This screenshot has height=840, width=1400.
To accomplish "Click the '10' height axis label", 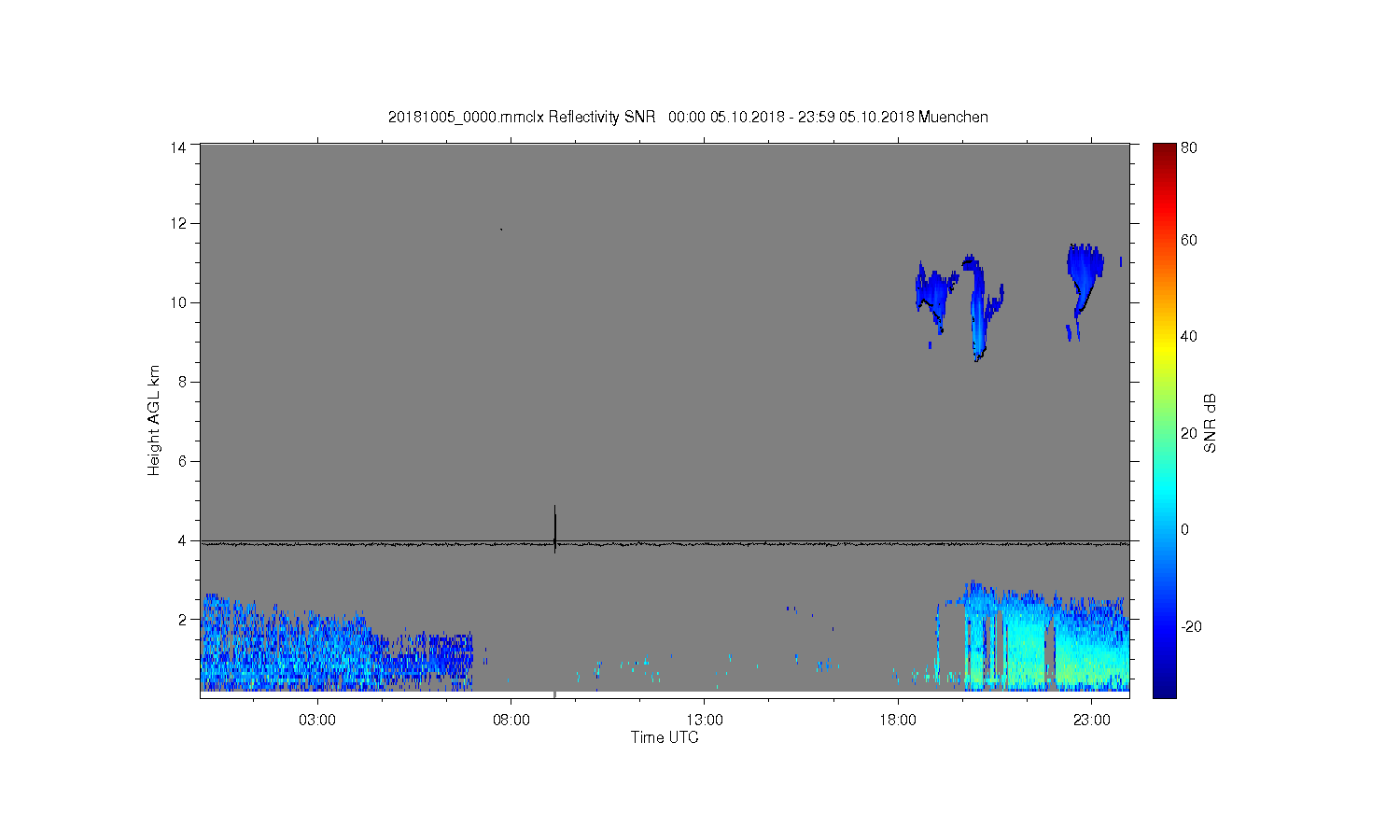I will tap(179, 302).
